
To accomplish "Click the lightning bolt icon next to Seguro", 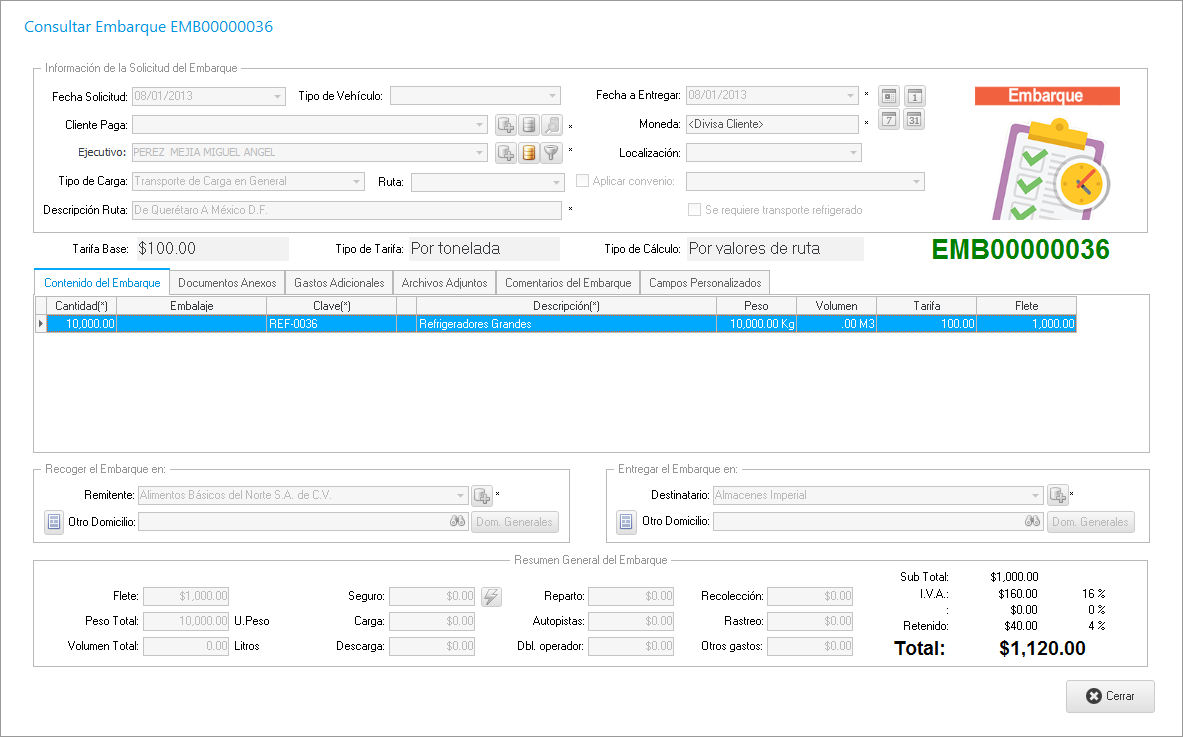I will 491,597.
